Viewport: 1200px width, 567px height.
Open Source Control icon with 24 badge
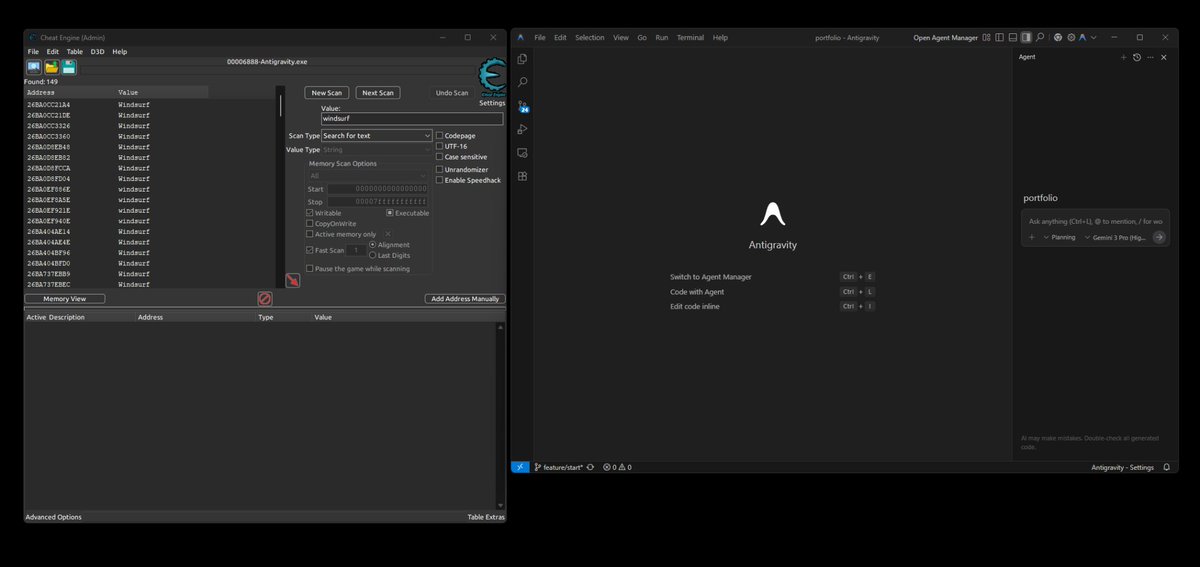tap(522, 106)
